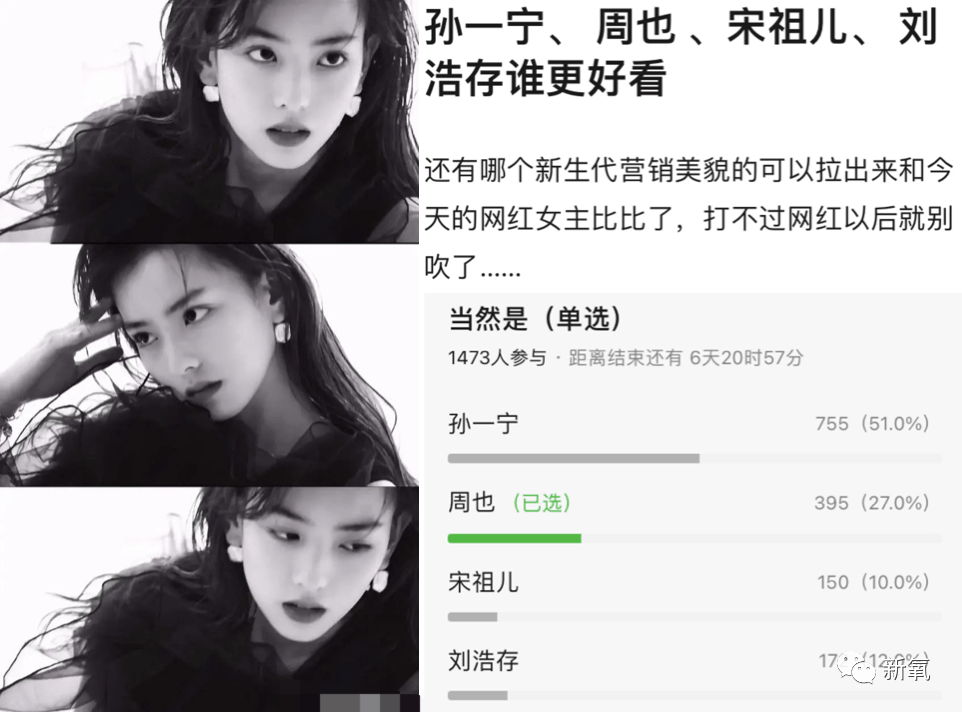Screen dimensions: 962x712
Task: Click the 刘浩存 vote progress bar
Action: [477, 695]
